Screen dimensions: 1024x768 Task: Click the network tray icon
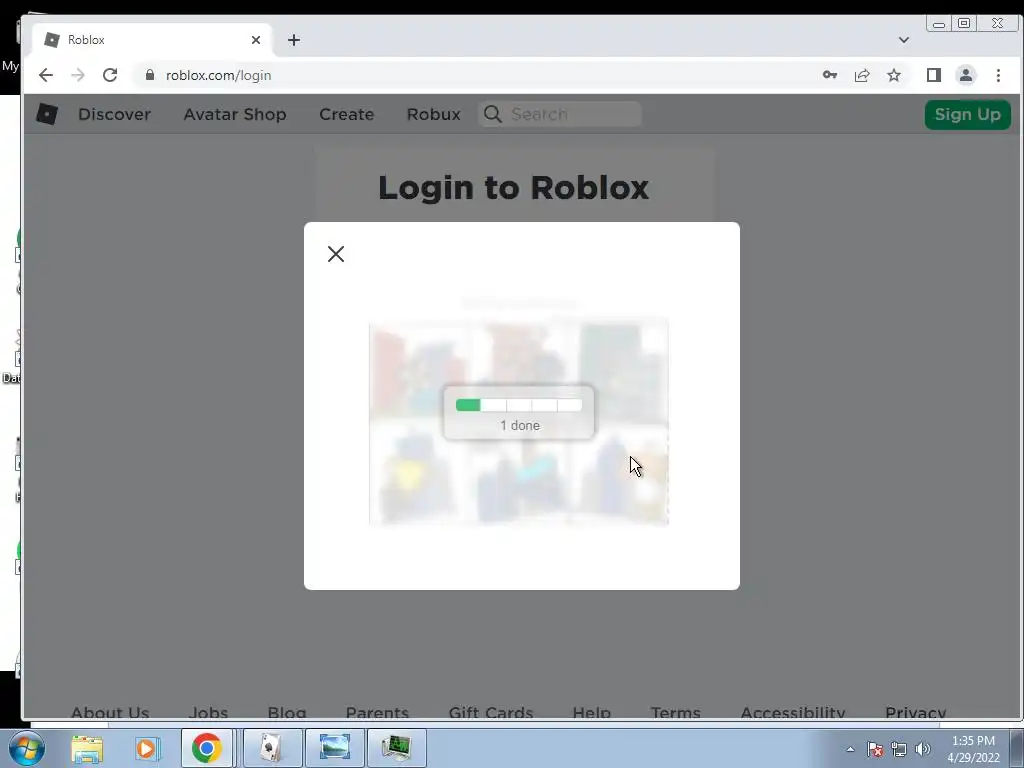[x=899, y=749]
